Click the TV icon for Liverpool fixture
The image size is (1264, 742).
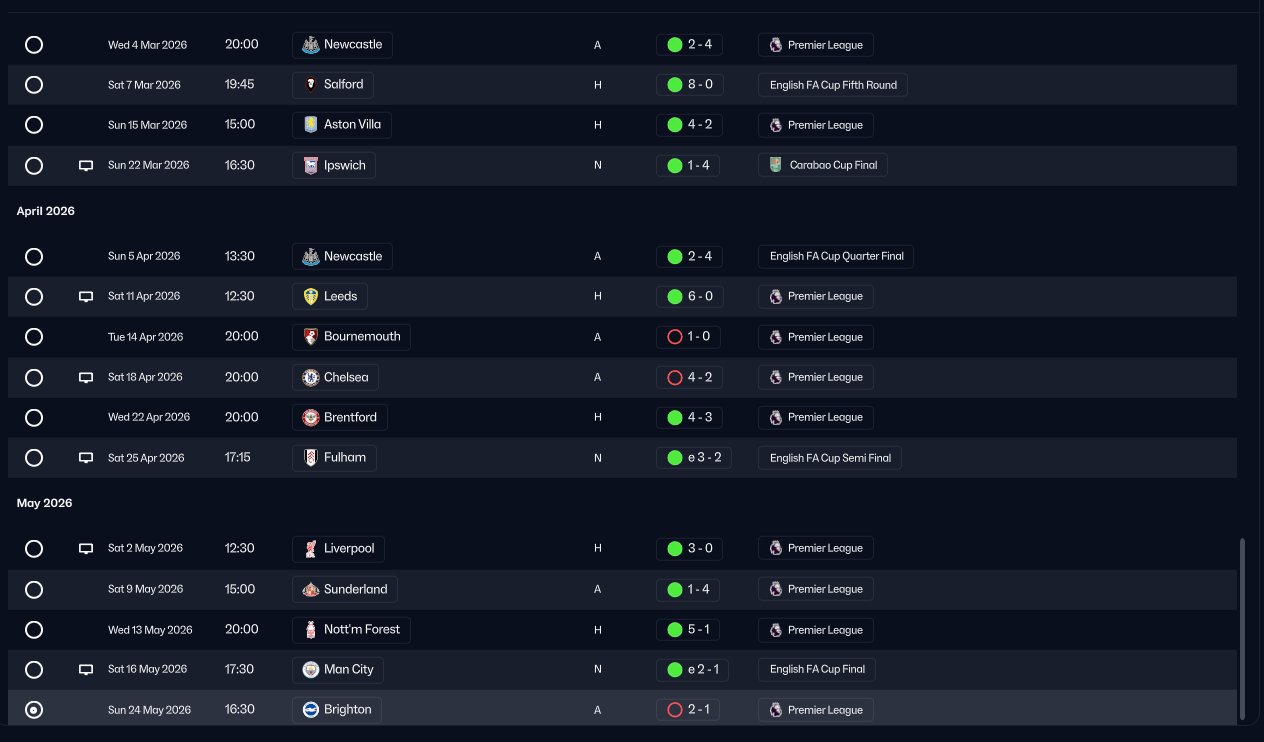coord(86,549)
